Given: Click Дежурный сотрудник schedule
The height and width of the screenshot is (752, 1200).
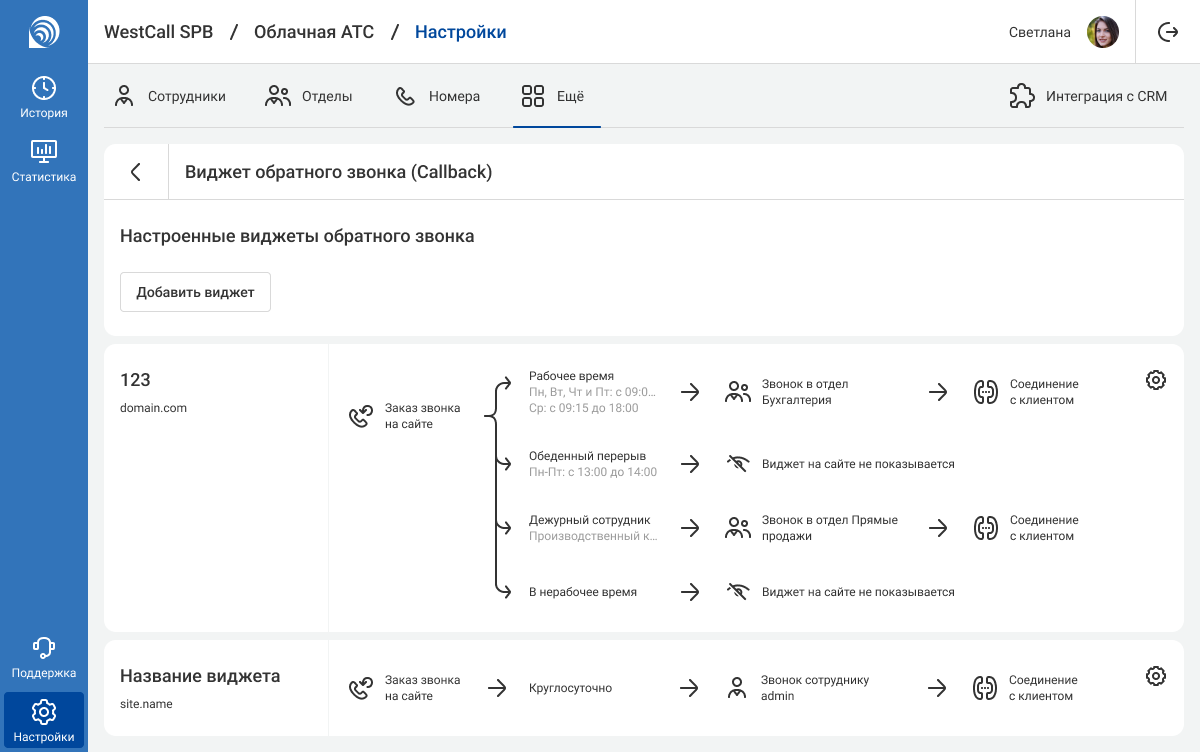Looking at the screenshot, I should click(593, 528).
